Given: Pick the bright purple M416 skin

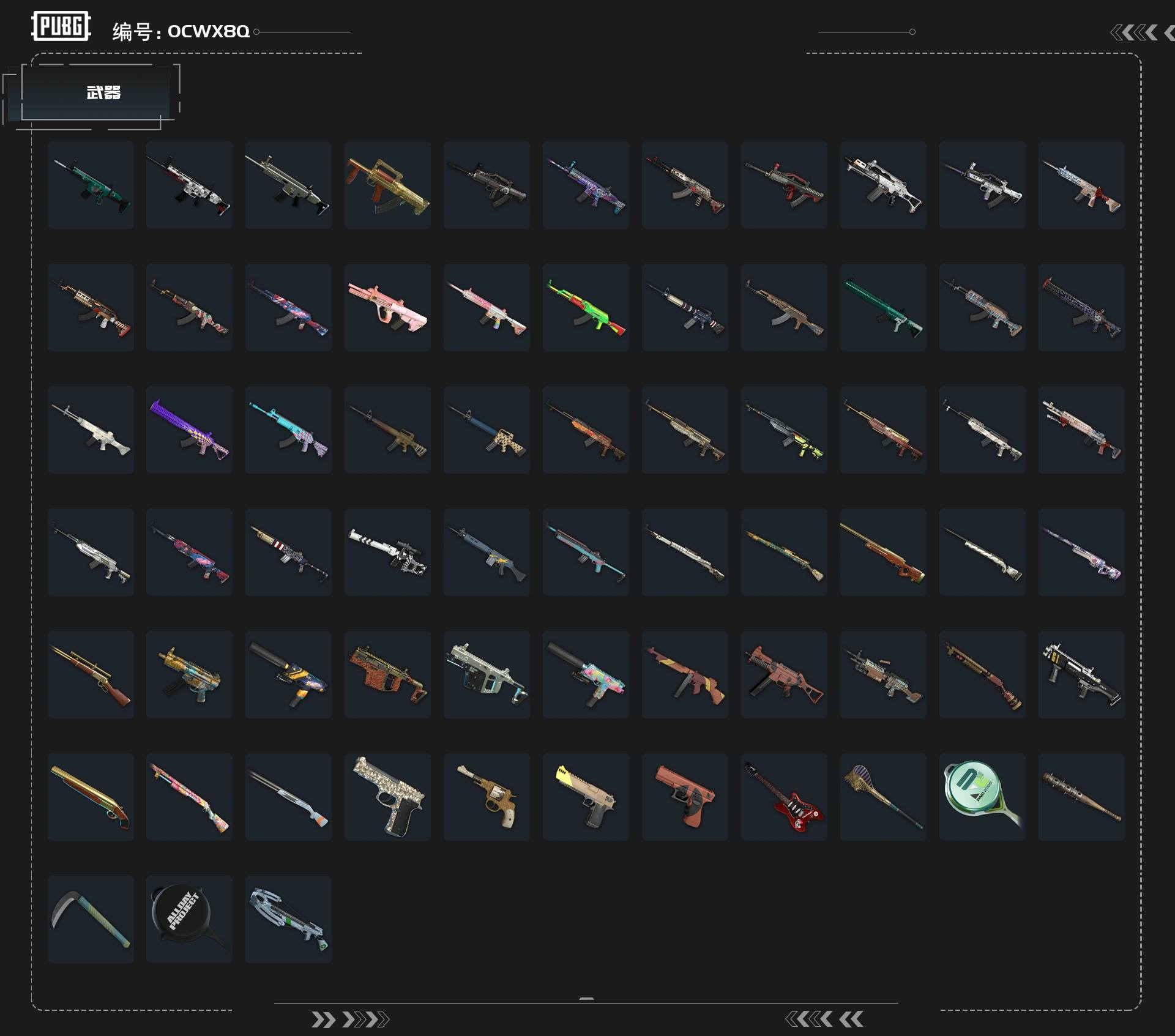Looking at the screenshot, I should 189,430.
